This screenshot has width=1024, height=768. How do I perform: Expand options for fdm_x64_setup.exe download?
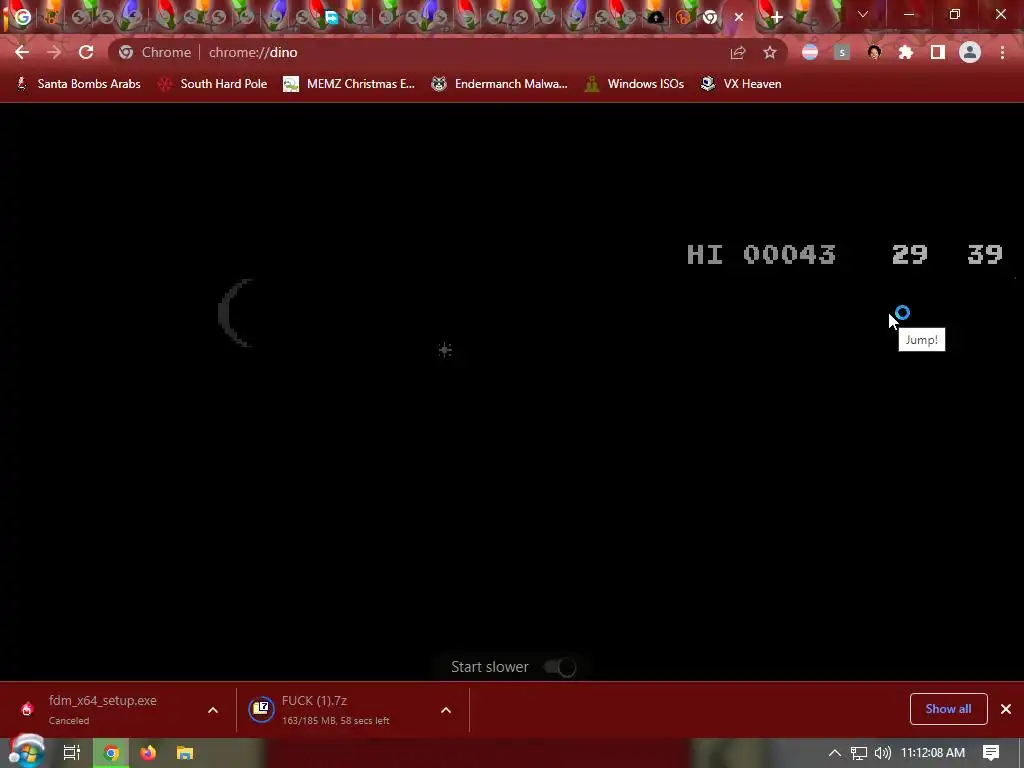pyautogui.click(x=213, y=710)
